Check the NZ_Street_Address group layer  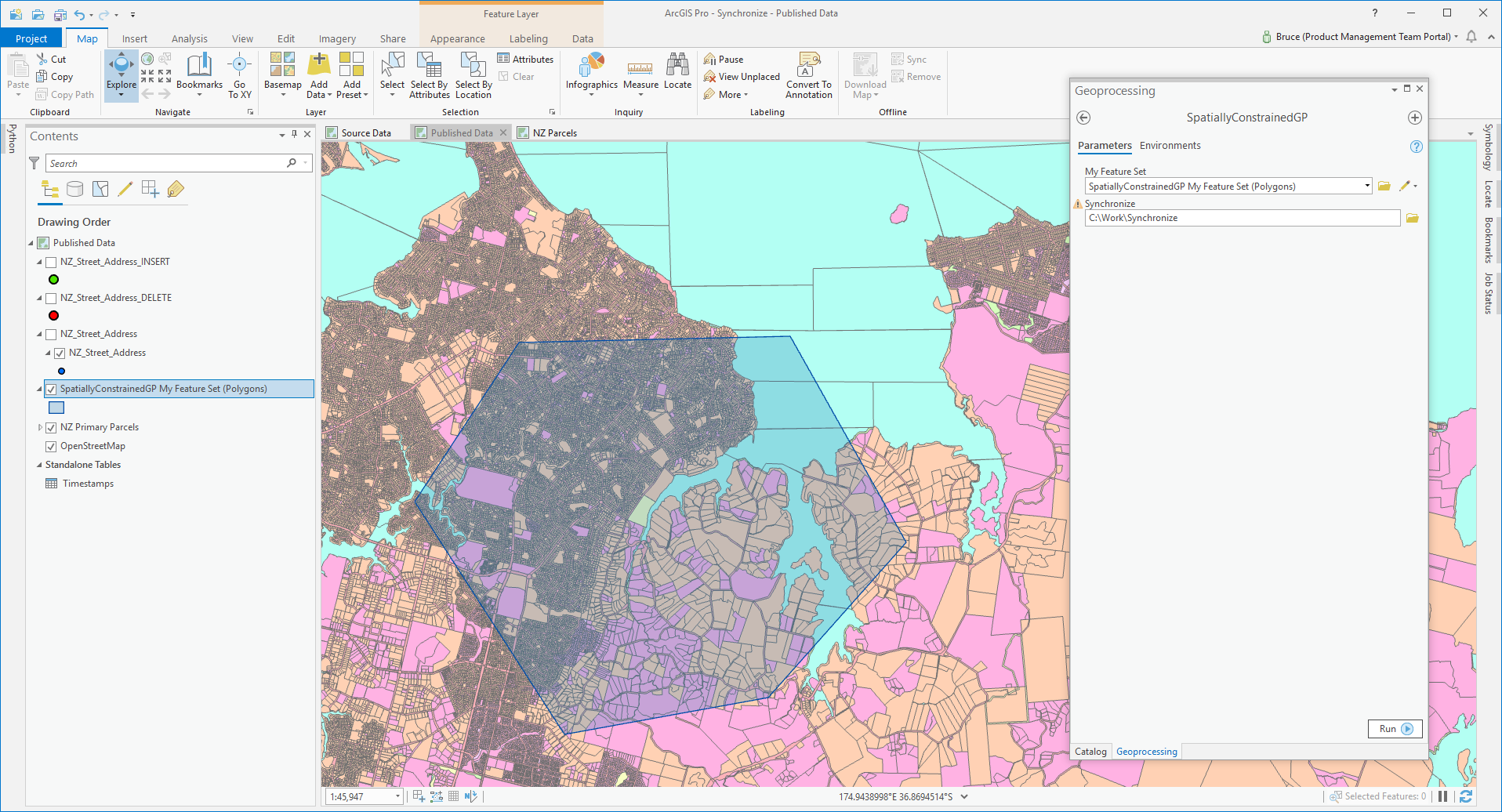click(51, 335)
